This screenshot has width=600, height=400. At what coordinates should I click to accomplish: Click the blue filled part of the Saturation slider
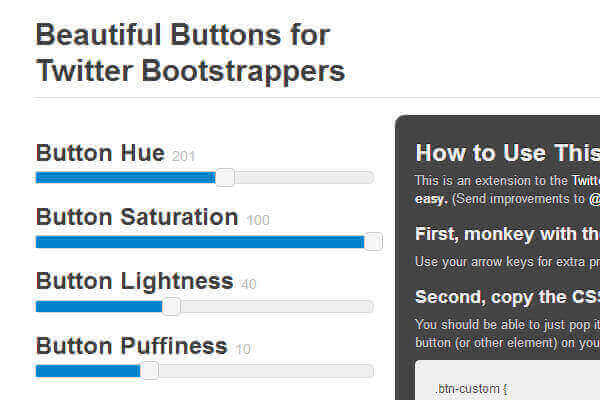pos(200,242)
